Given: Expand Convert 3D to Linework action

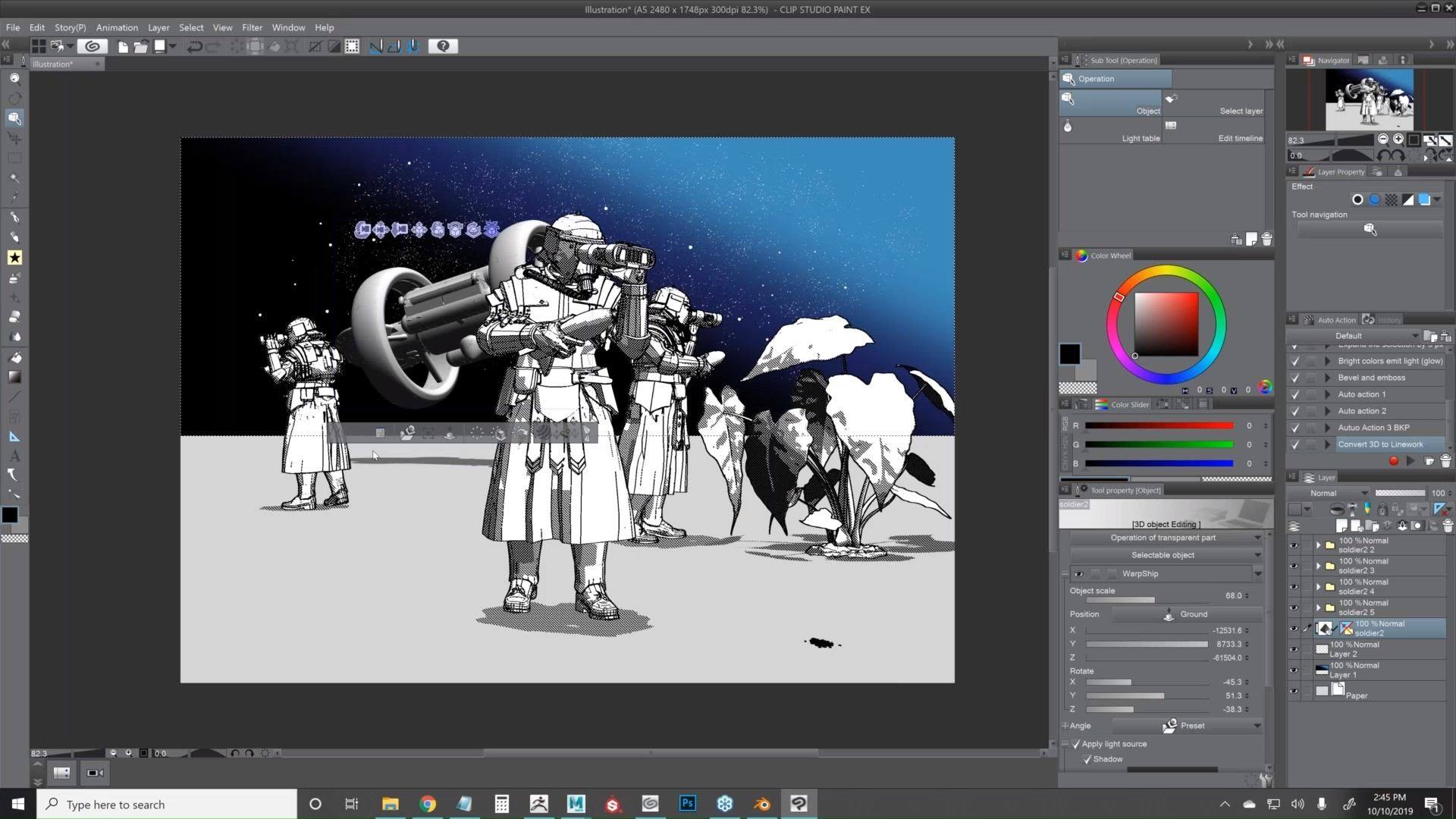Looking at the screenshot, I should click(x=1328, y=444).
